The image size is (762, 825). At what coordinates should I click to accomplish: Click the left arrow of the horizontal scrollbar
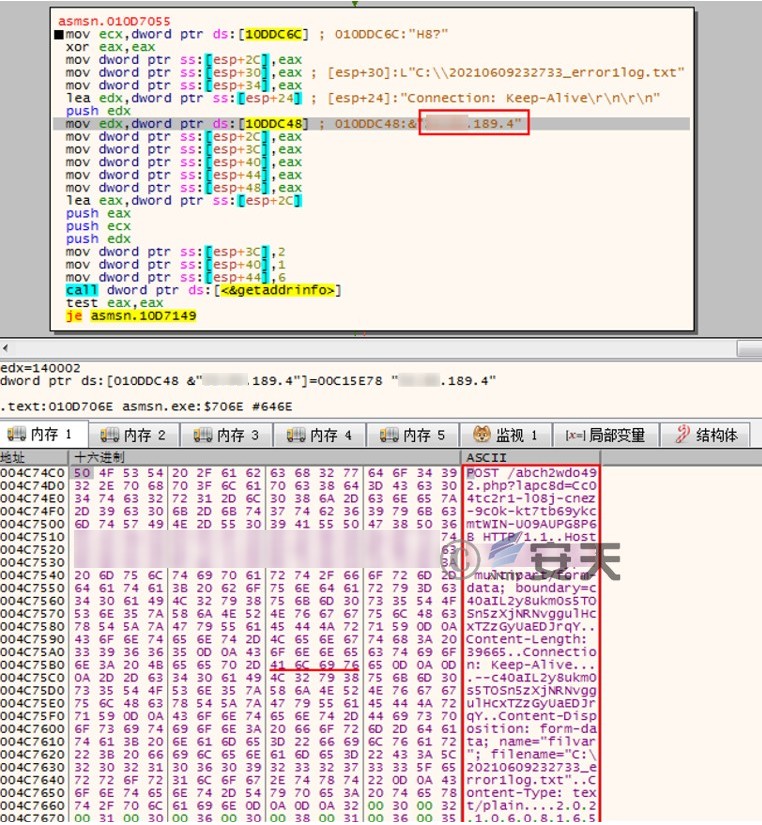point(5,348)
